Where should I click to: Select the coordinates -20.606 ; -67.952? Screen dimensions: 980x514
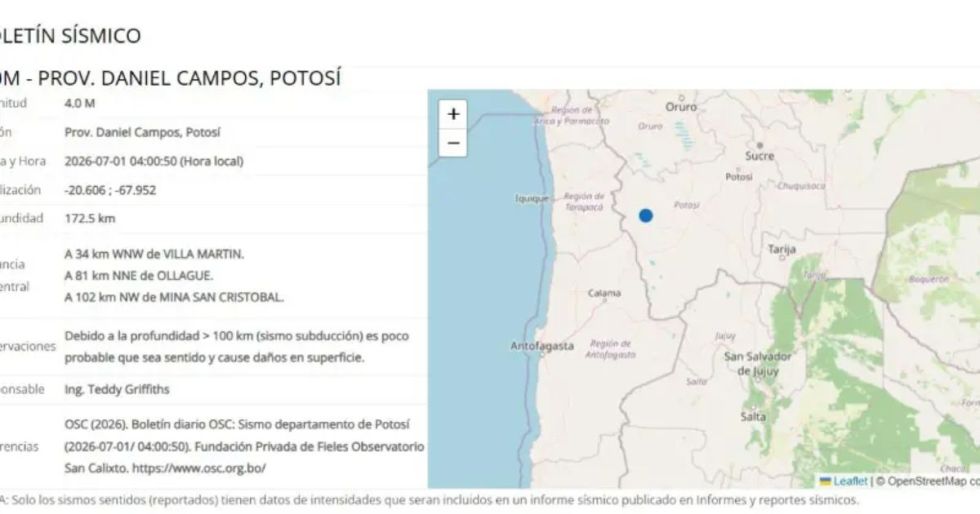110,190
